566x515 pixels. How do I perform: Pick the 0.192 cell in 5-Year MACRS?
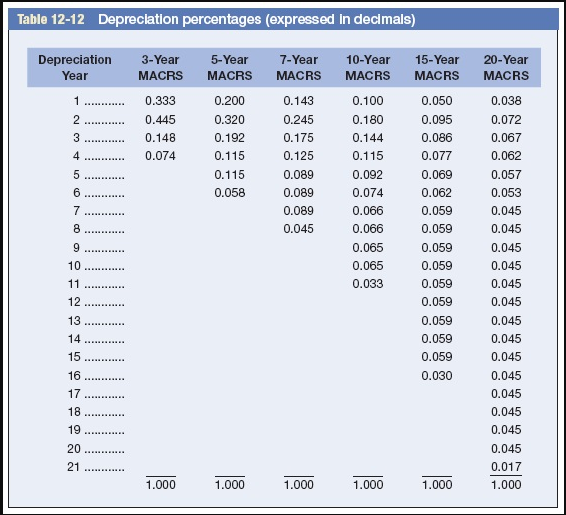230,138
